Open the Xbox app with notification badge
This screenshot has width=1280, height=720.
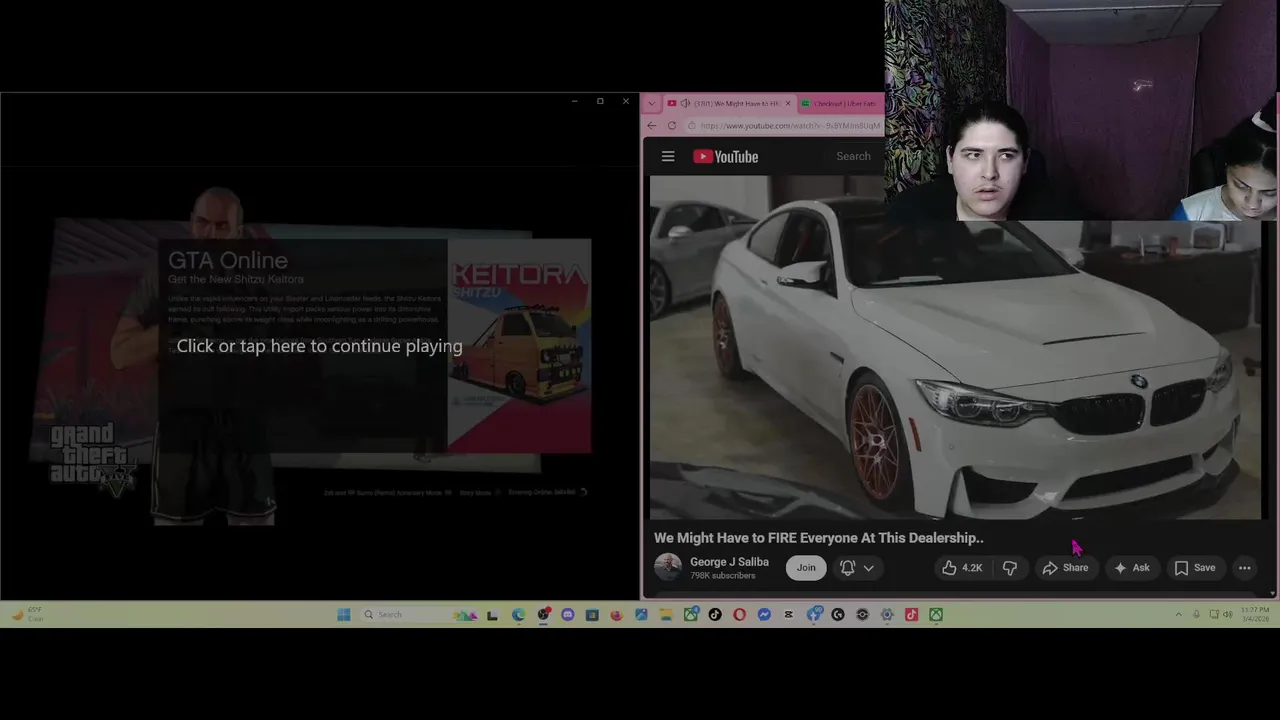pos(691,614)
